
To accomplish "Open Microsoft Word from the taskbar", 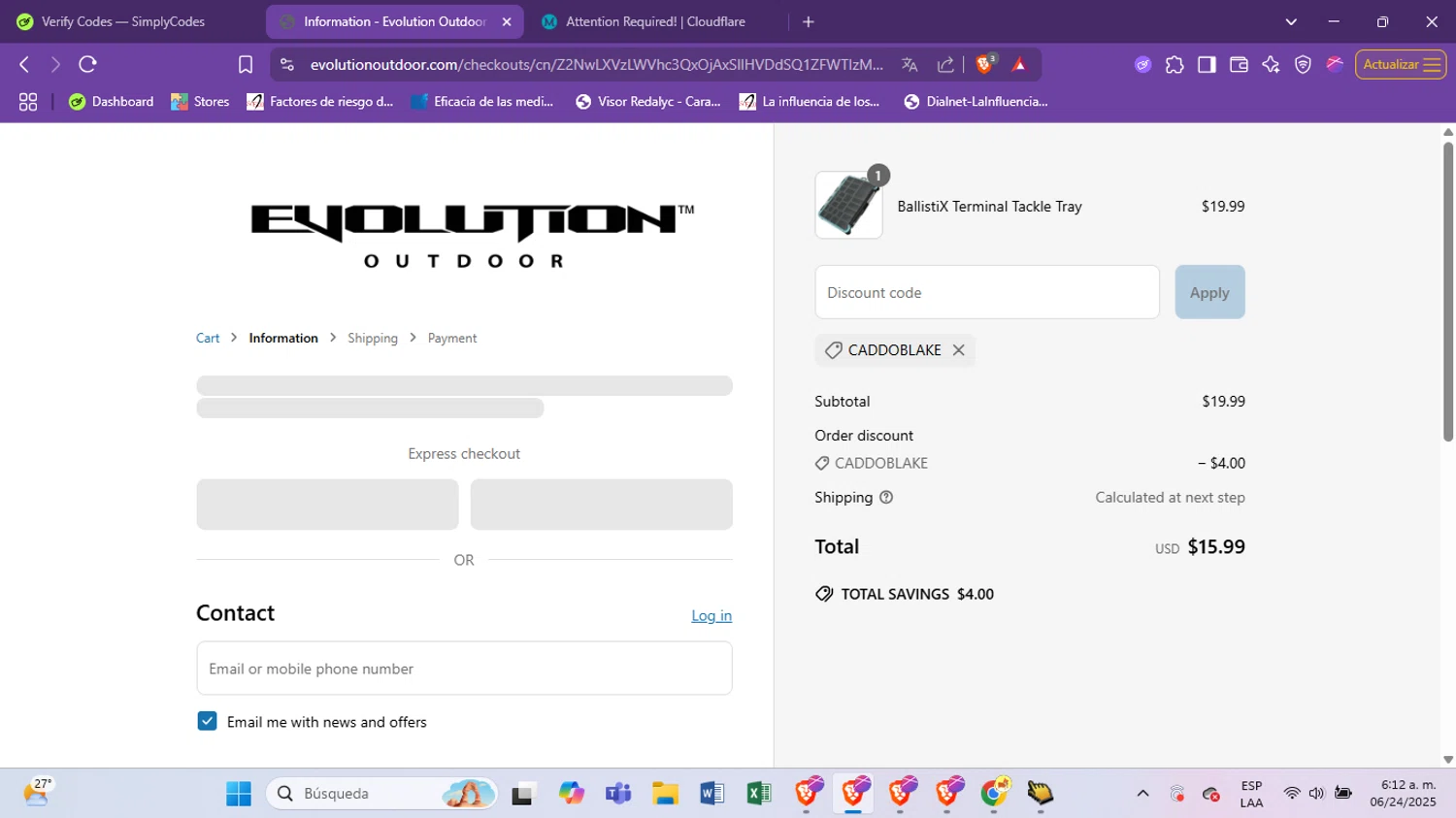I will [711, 794].
